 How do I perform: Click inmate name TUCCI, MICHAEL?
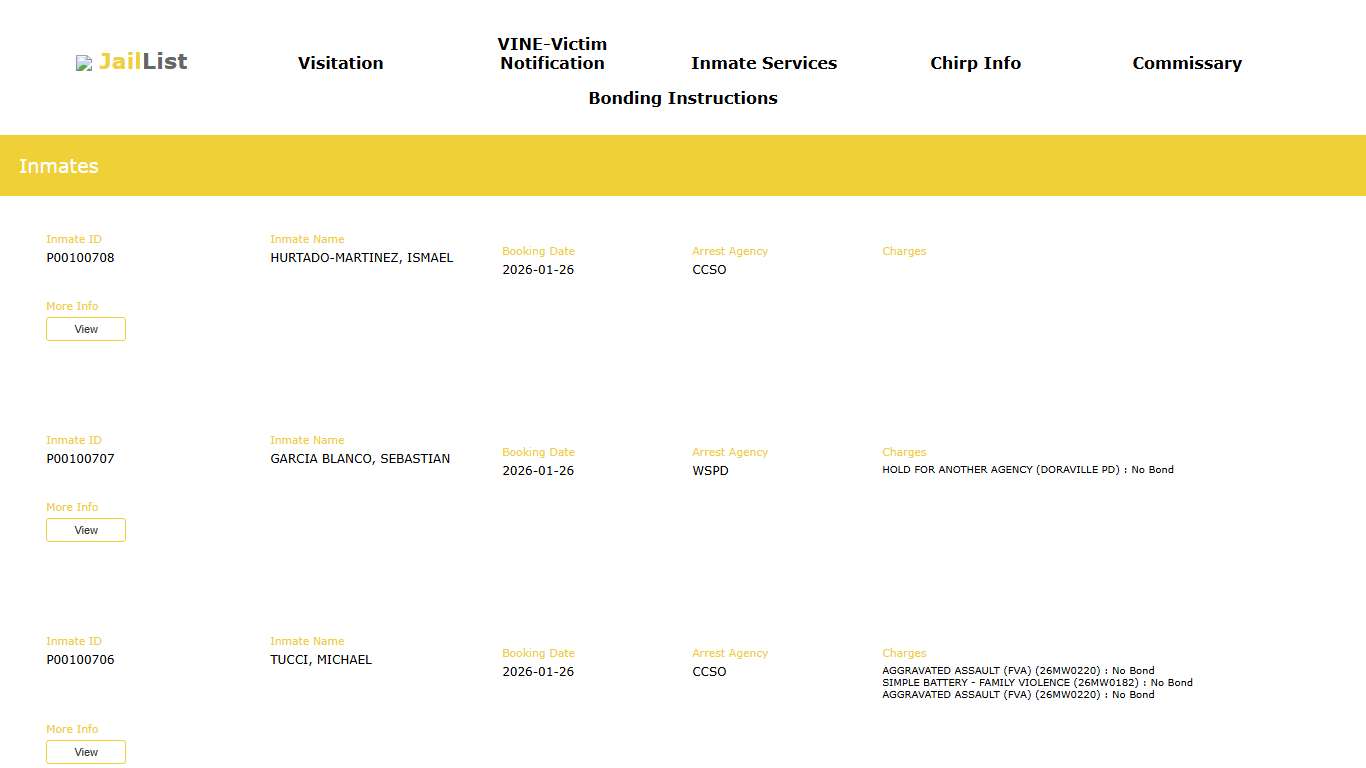pos(321,660)
